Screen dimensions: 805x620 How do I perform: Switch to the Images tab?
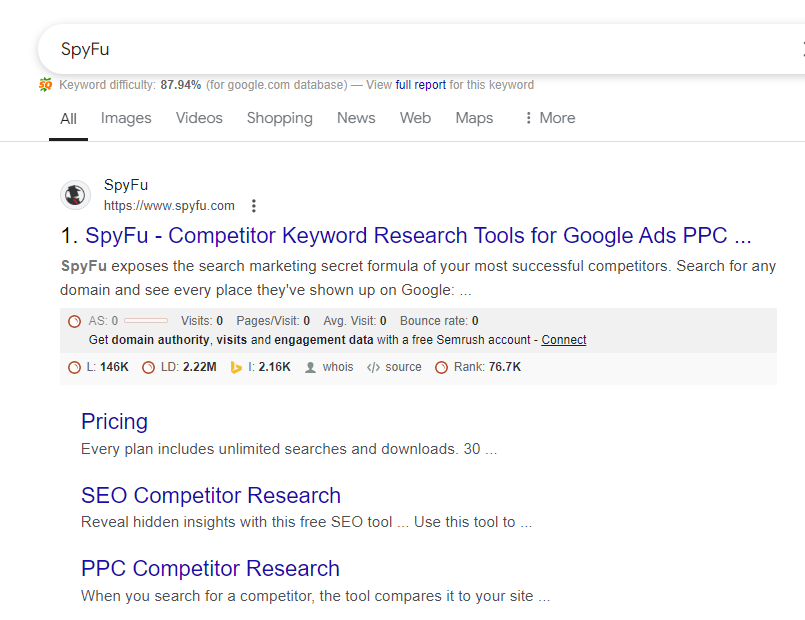tap(126, 118)
